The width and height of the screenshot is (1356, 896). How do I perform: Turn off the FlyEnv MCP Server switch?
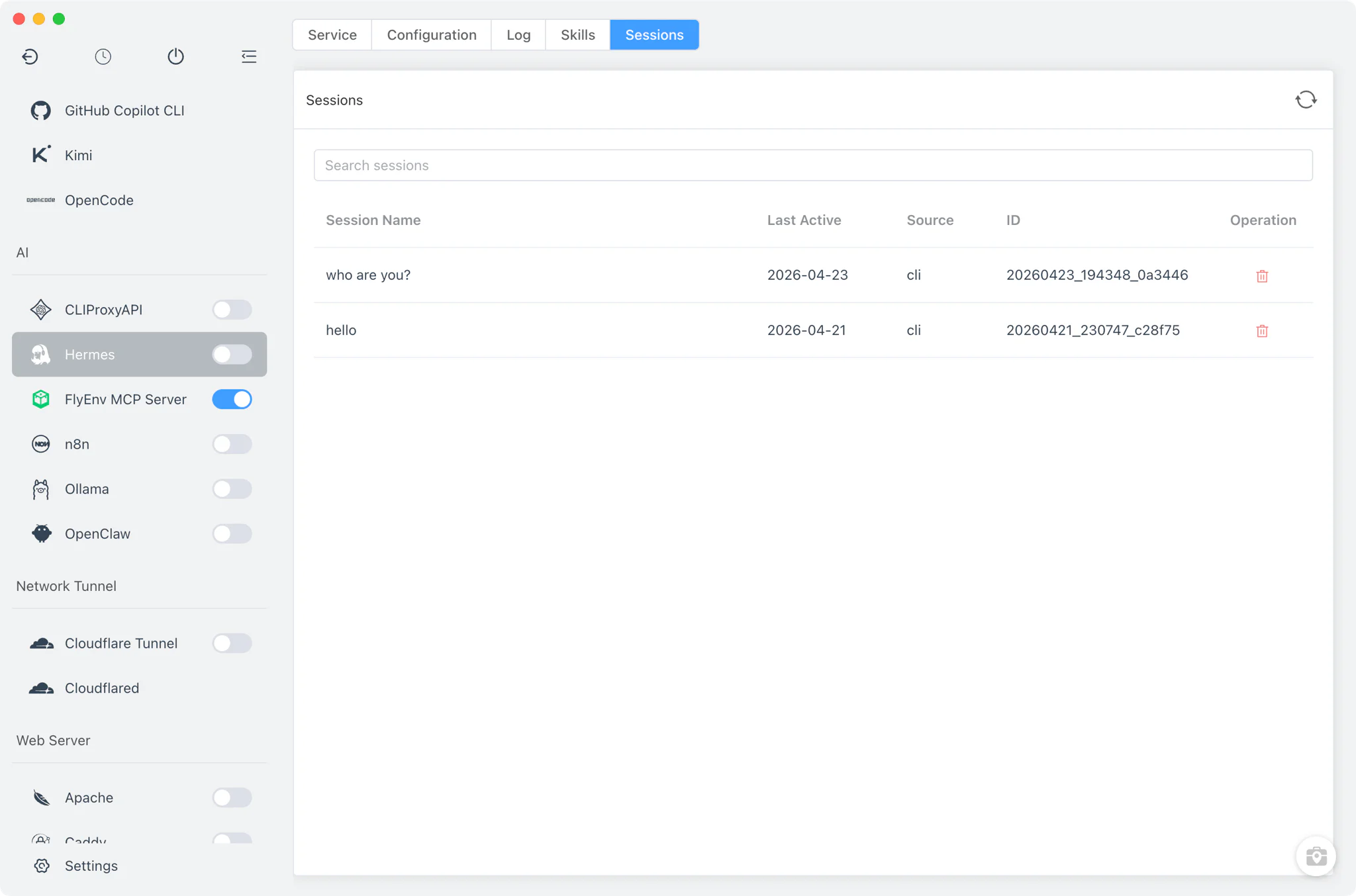point(232,399)
